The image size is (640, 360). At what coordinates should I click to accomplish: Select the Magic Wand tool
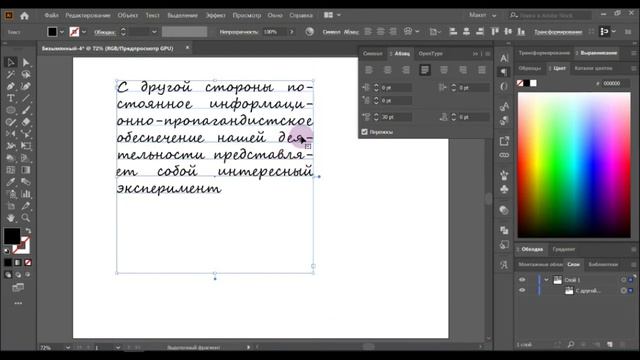click(11, 74)
